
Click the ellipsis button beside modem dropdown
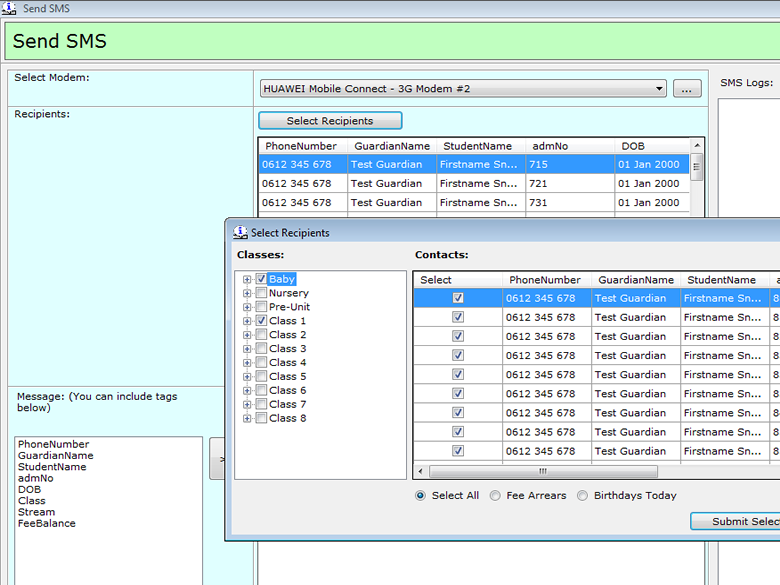[687, 89]
